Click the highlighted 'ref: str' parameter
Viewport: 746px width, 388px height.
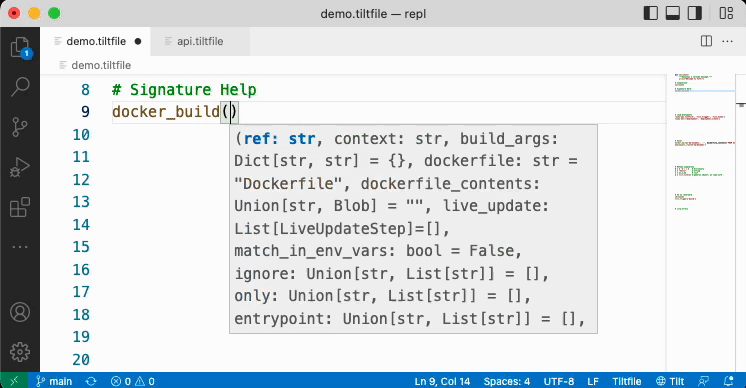tap(279, 139)
